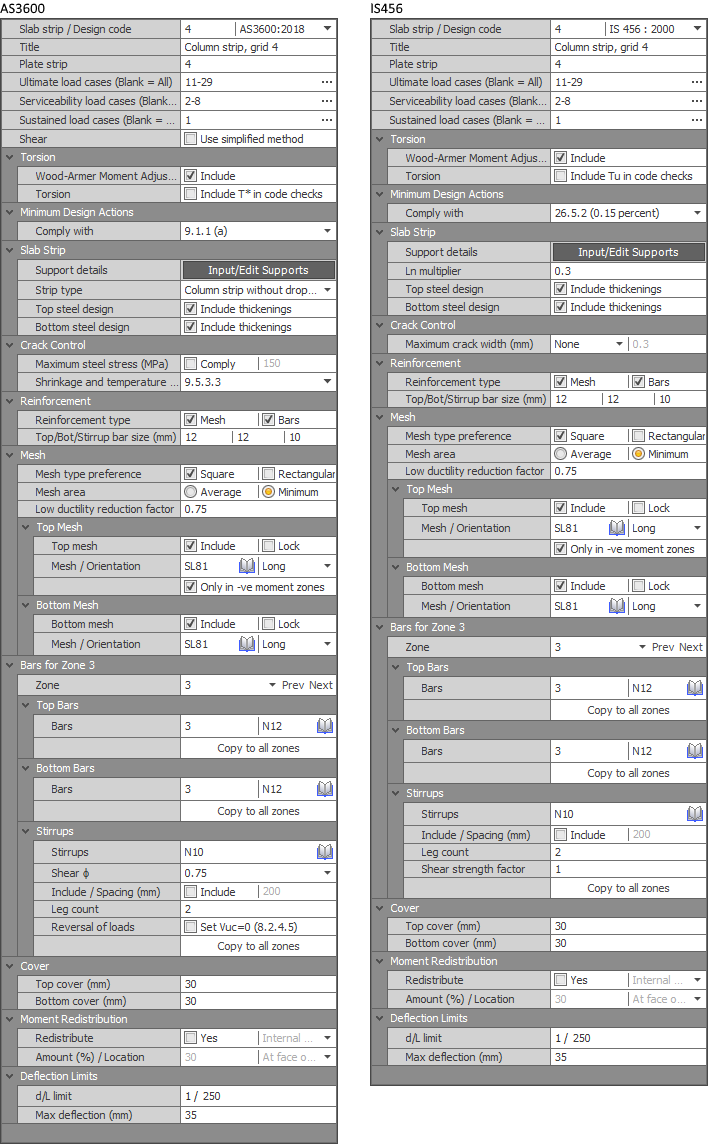Edit Max deflection (mm) field in IS456
708x1144 pixels.
coord(628,1056)
